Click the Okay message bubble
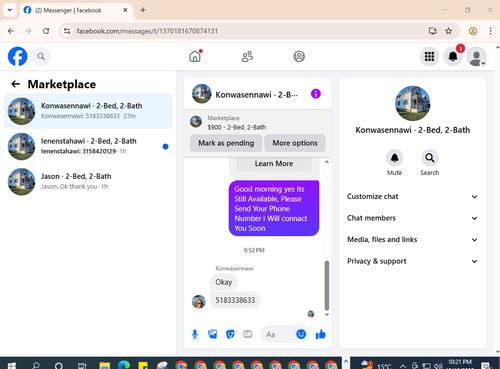 point(223,282)
